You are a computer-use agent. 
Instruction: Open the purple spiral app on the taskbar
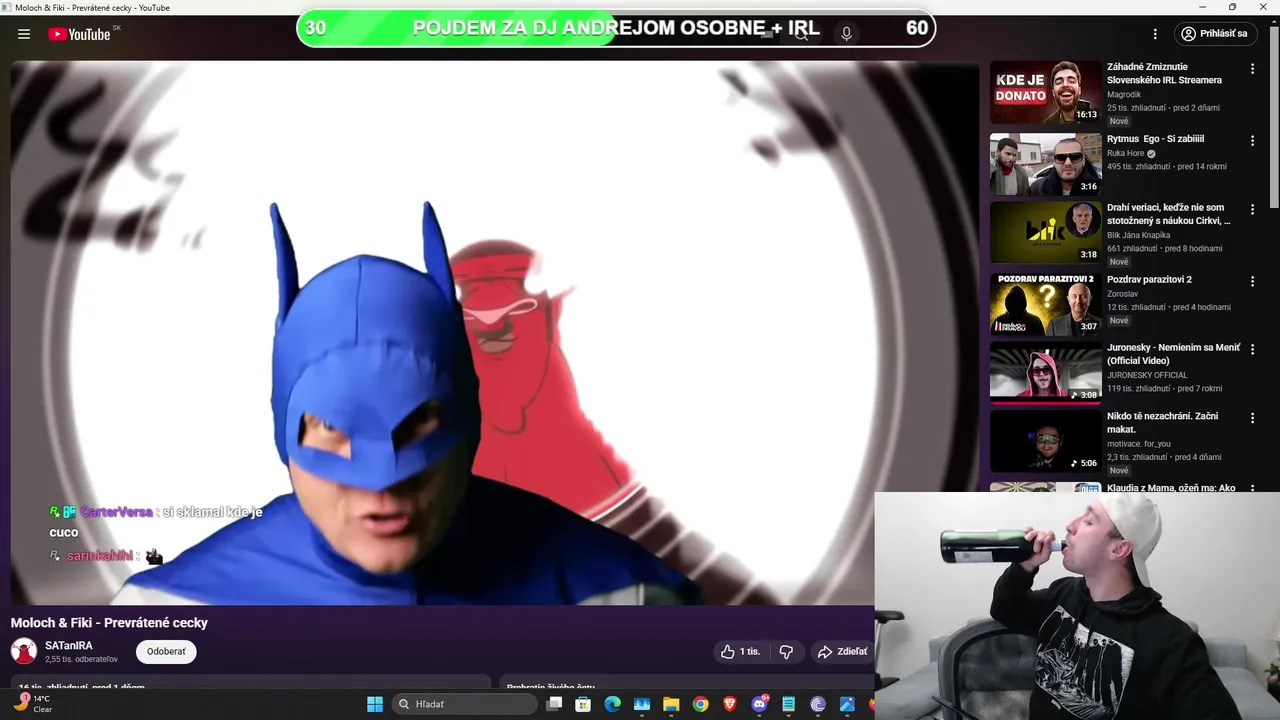tap(818, 704)
